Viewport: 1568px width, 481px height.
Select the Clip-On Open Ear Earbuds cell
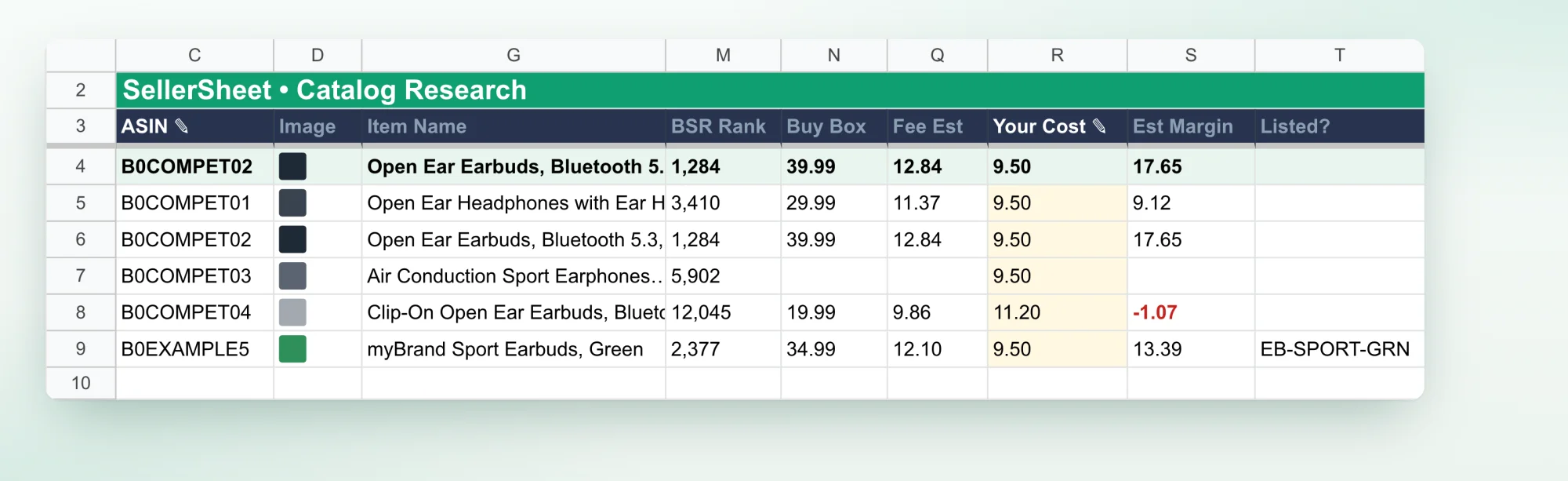[514, 312]
